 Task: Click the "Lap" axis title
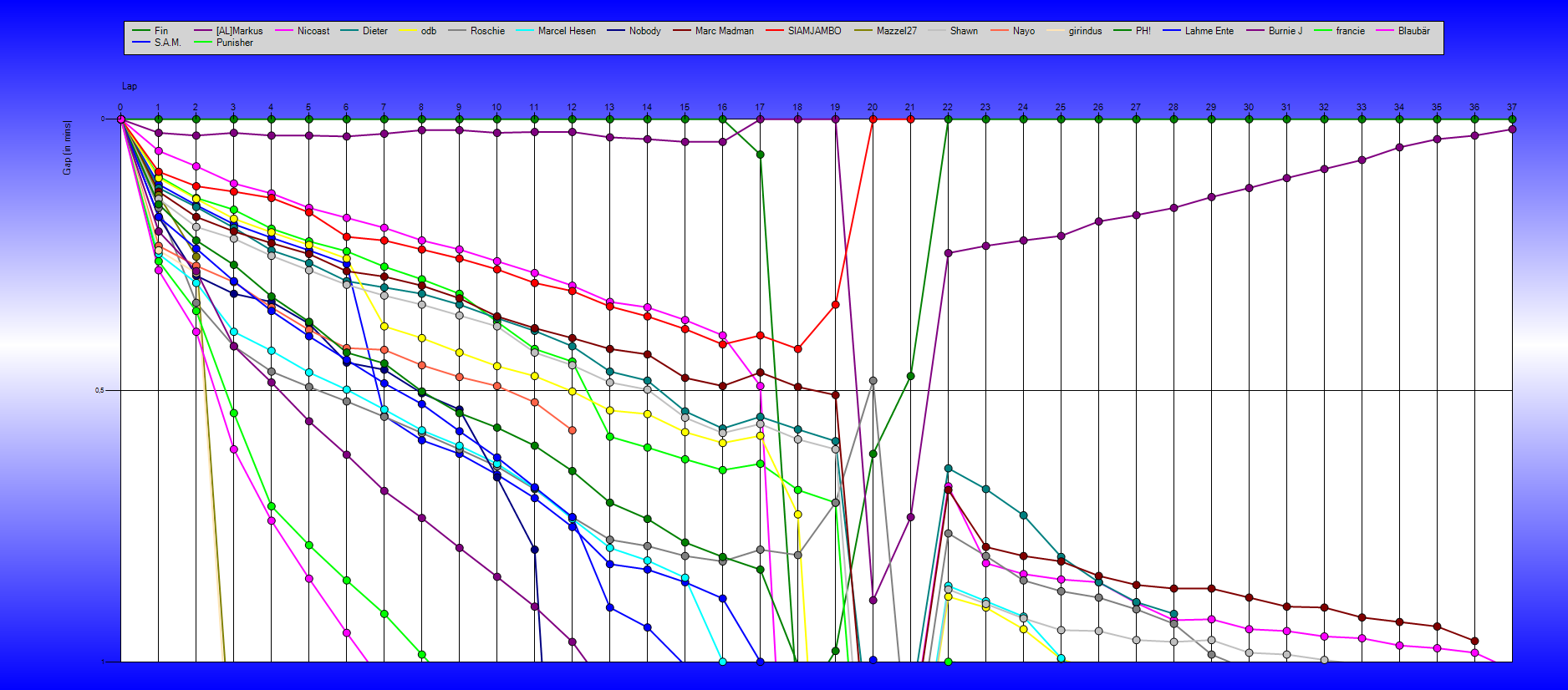[x=130, y=86]
